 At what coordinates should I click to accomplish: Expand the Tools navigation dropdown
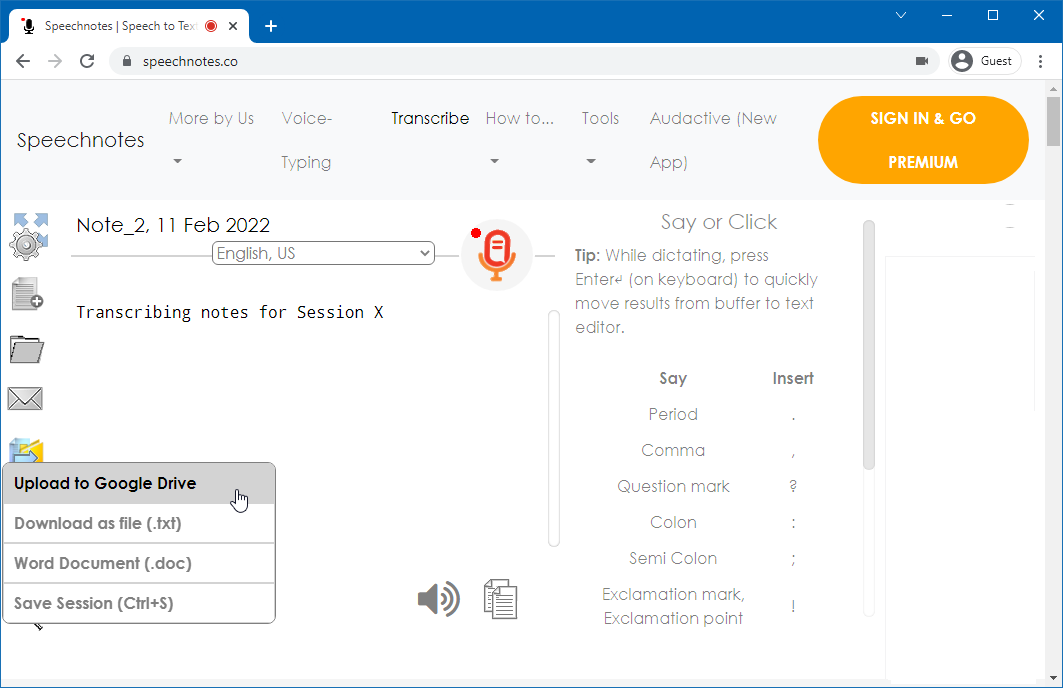(x=600, y=119)
